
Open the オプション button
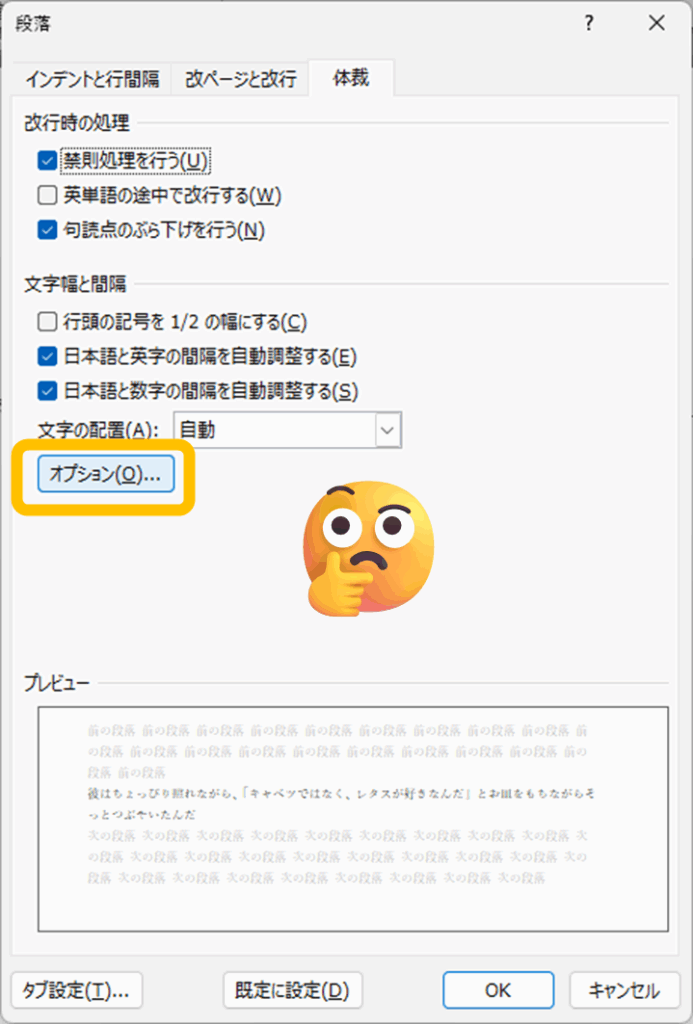coord(106,474)
